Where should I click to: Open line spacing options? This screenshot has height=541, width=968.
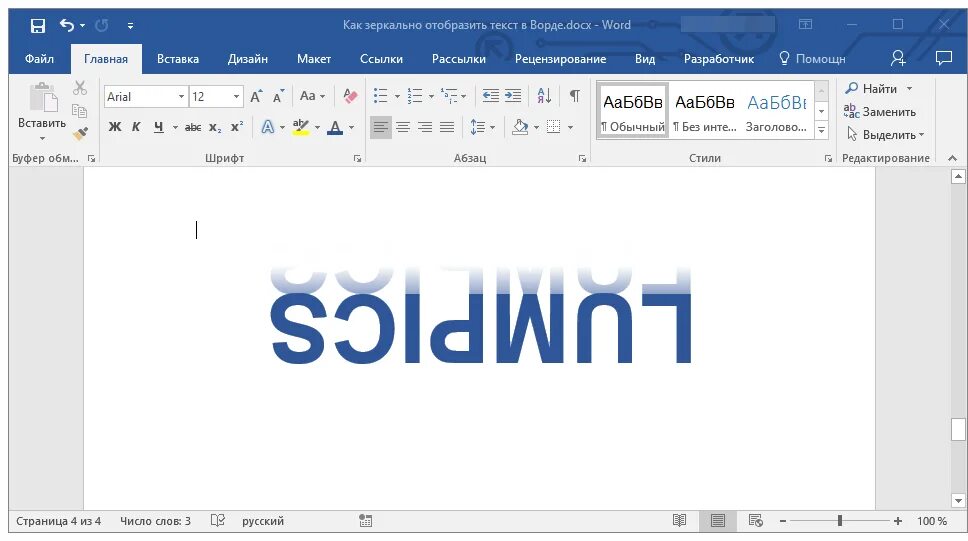coord(482,127)
